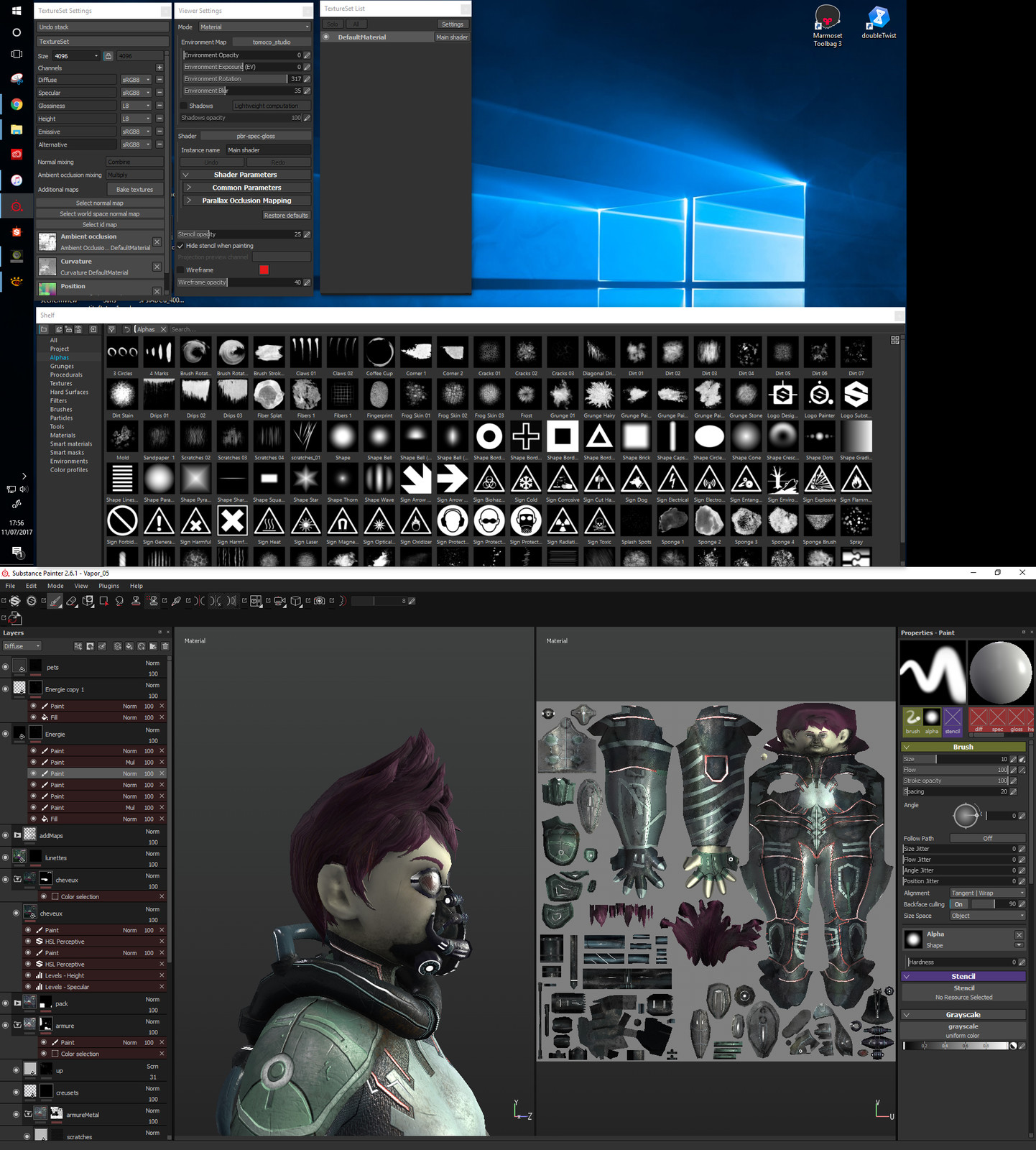Open Specular sRGB8 format dropdown
The height and width of the screenshot is (1150, 1036).
pyautogui.click(x=136, y=93)
